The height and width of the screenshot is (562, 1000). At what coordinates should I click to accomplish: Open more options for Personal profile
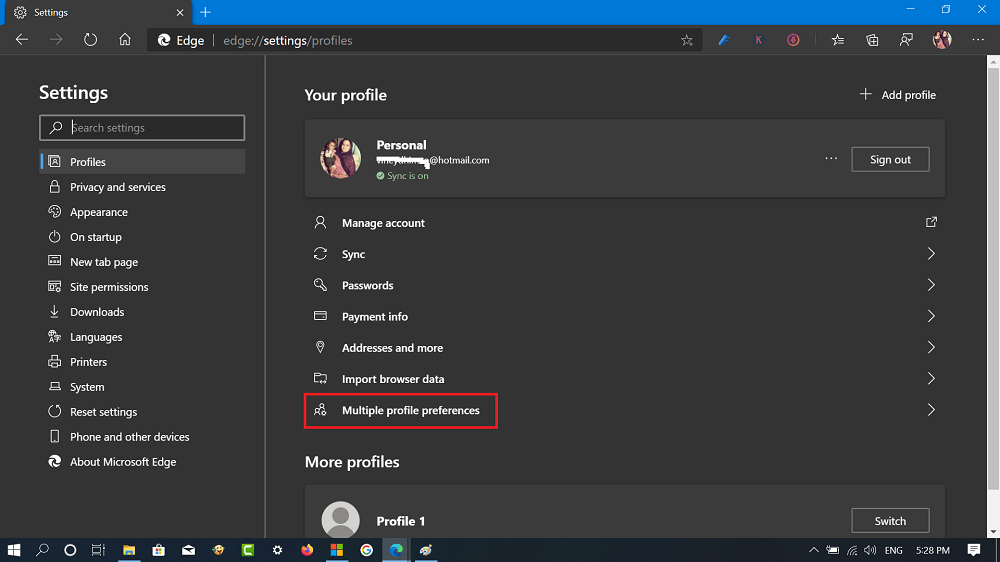pos(831,159)
